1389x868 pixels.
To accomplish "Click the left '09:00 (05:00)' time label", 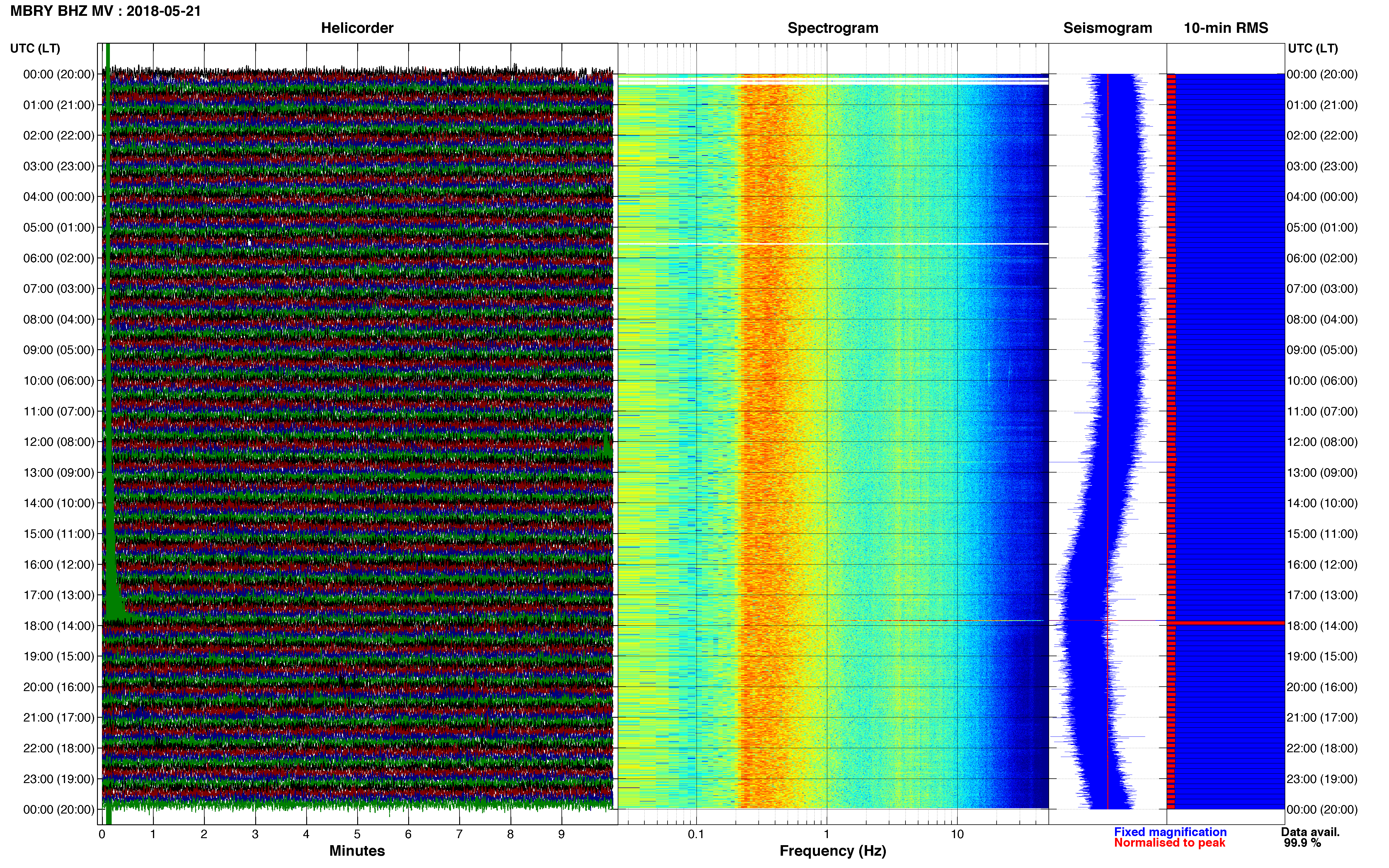I will pyautogui.click(x=59, y=350).
